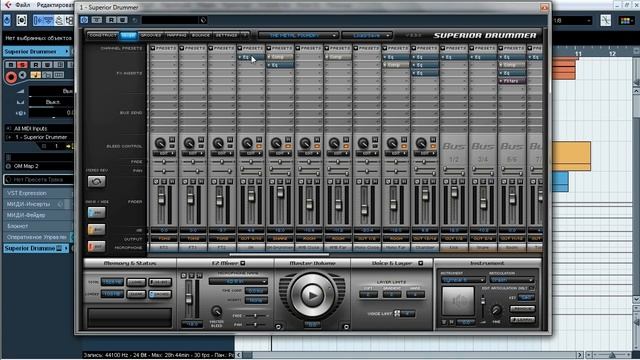Viewport: 640px width, 360px height.
Task: Open the Articulation dropdown
Action: click(x=512, y=280)
